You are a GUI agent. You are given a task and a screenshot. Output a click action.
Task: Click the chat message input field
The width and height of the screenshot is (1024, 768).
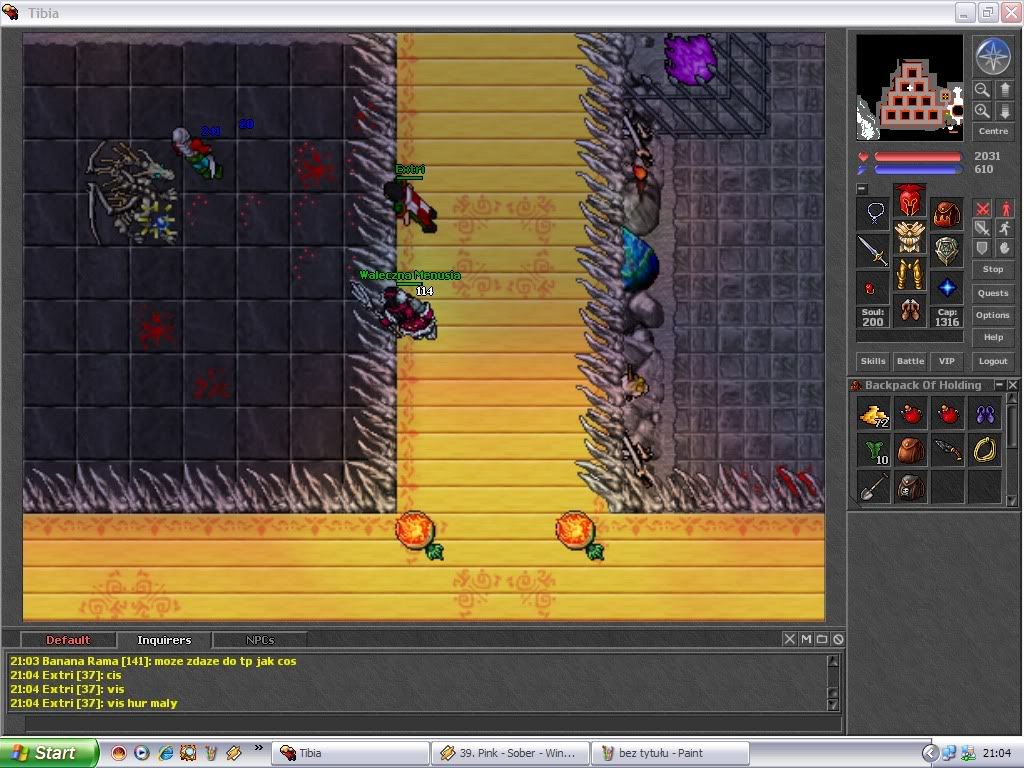click(433, 724)
